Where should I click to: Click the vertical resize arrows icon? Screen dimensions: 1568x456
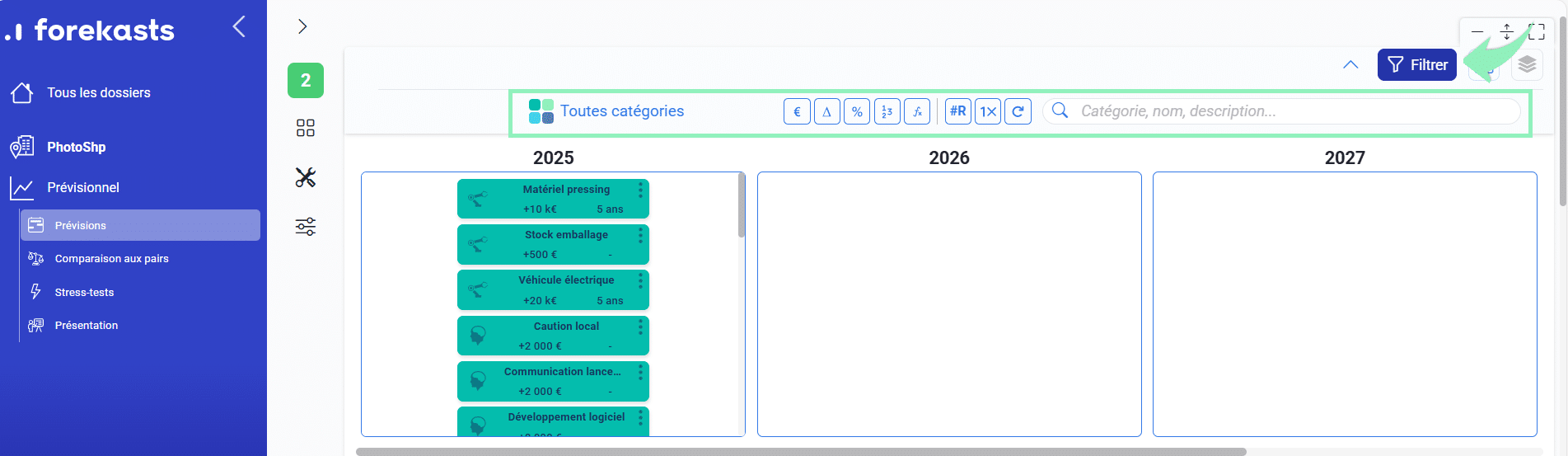(x=1507, y=32)
